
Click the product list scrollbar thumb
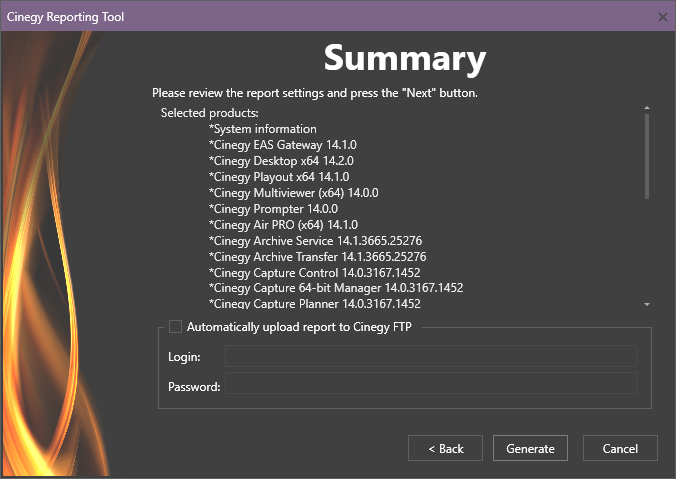(x=647, y=157)
